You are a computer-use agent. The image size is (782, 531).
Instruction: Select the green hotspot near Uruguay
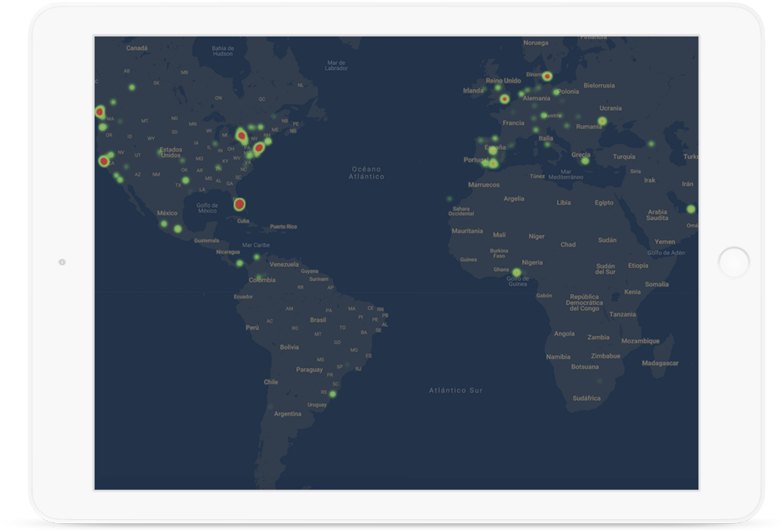333,394
